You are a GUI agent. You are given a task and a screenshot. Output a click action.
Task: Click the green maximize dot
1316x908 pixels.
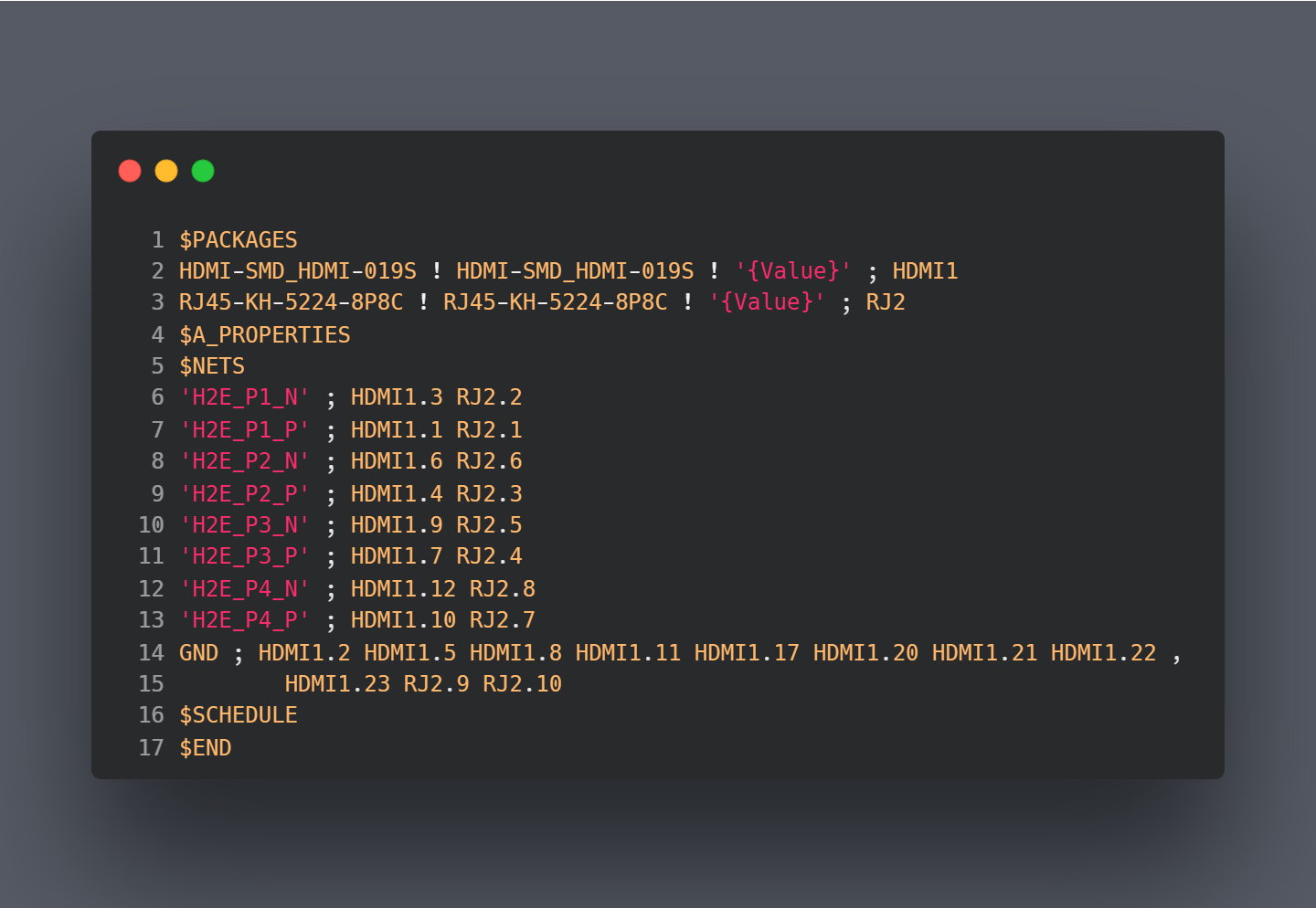(x=203, y=171)
